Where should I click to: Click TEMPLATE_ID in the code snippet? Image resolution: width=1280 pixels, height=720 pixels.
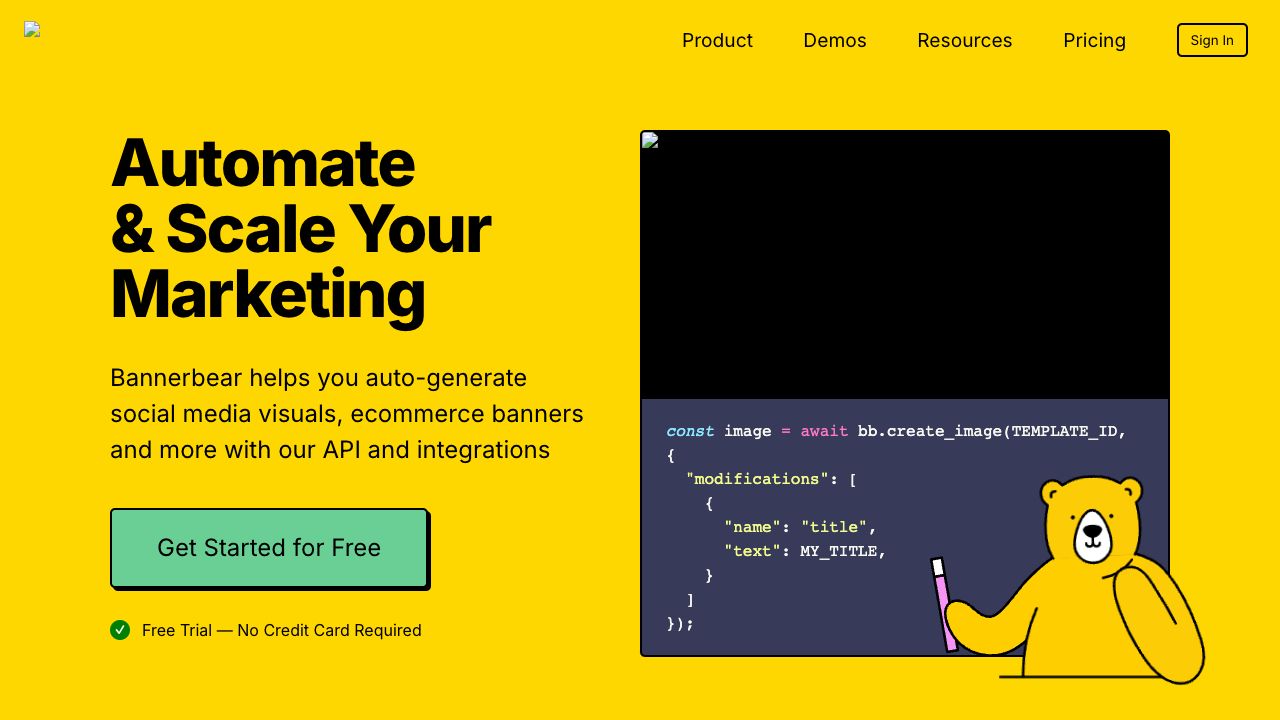click(x=1064, y=431)
